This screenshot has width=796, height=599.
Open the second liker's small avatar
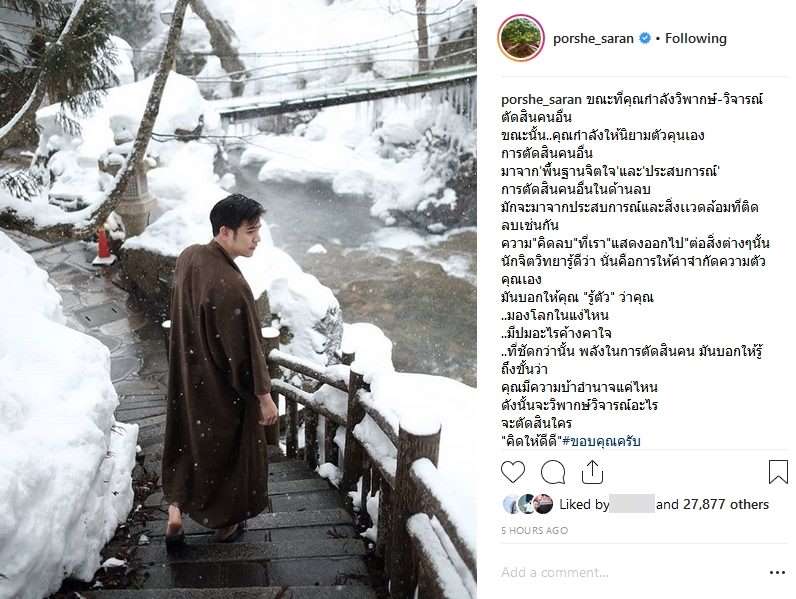point(527,504)
